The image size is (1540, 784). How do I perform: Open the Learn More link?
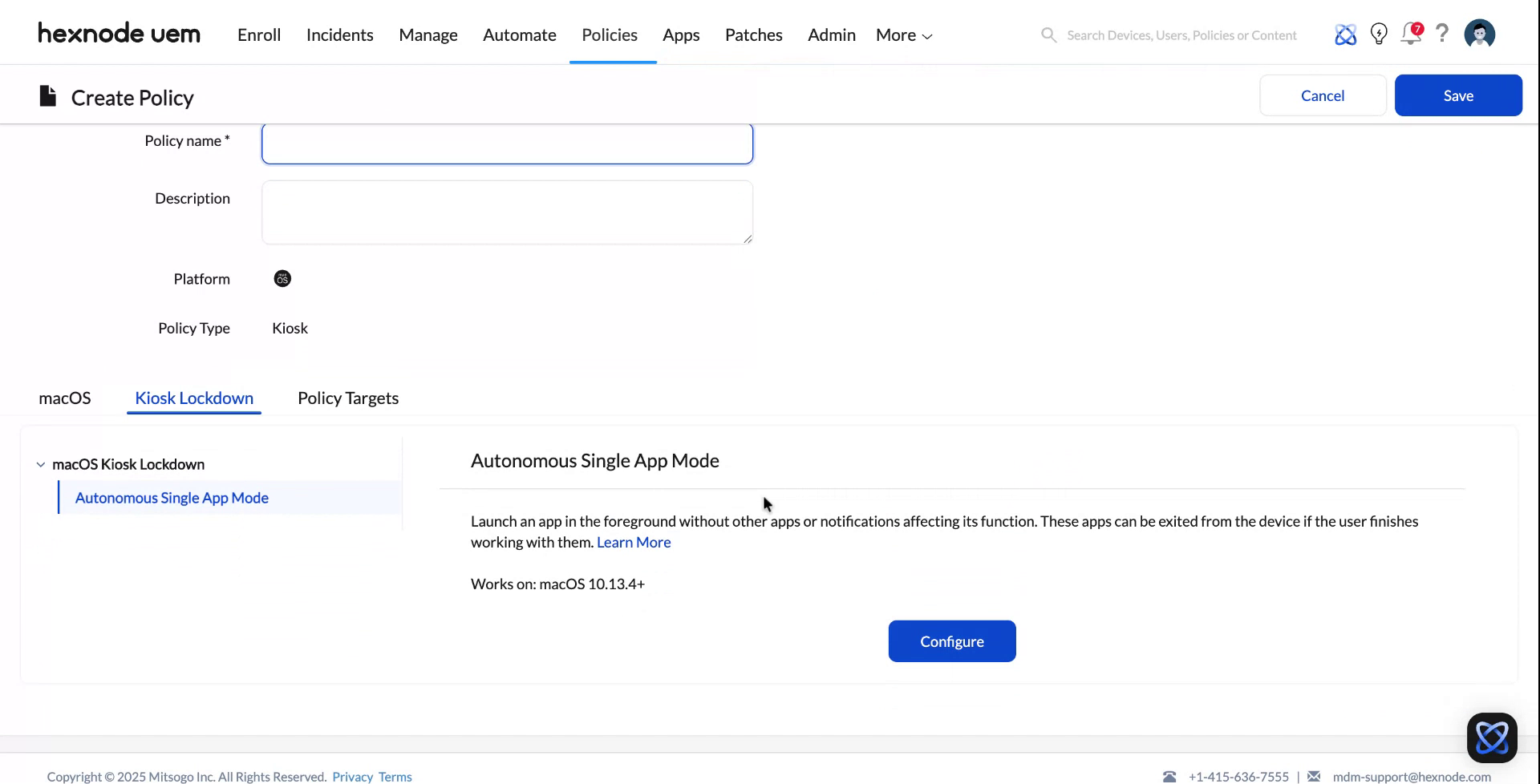click(x=633, y=542)
